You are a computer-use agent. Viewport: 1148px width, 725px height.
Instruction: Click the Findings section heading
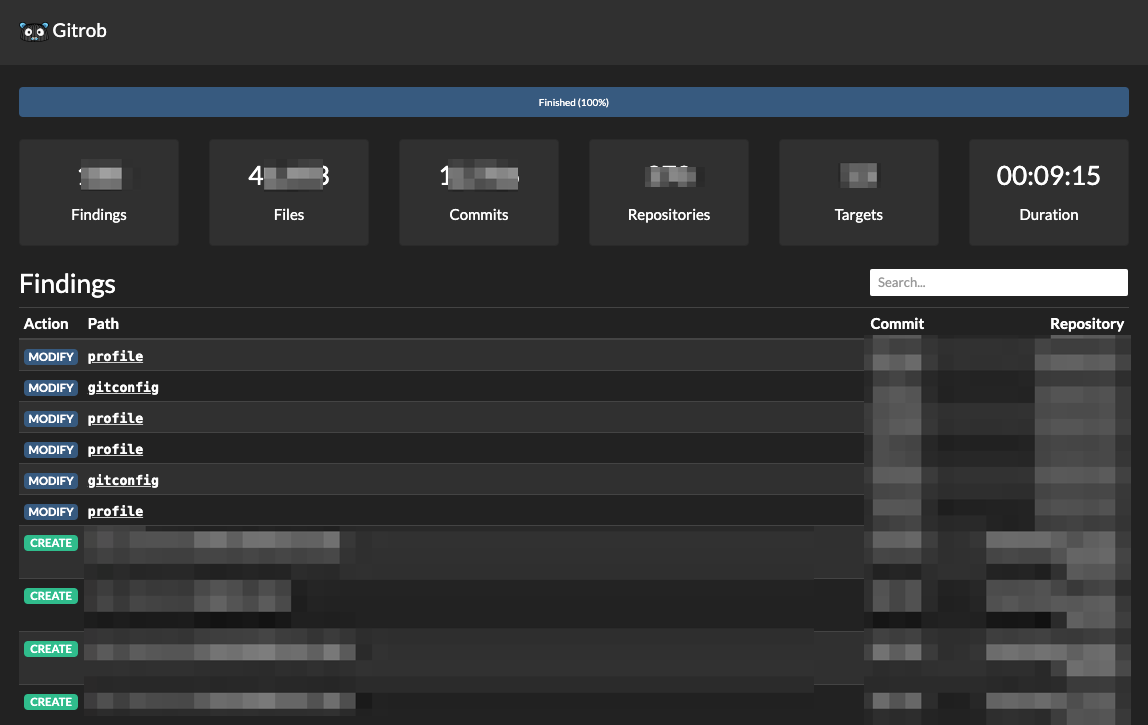67,284
